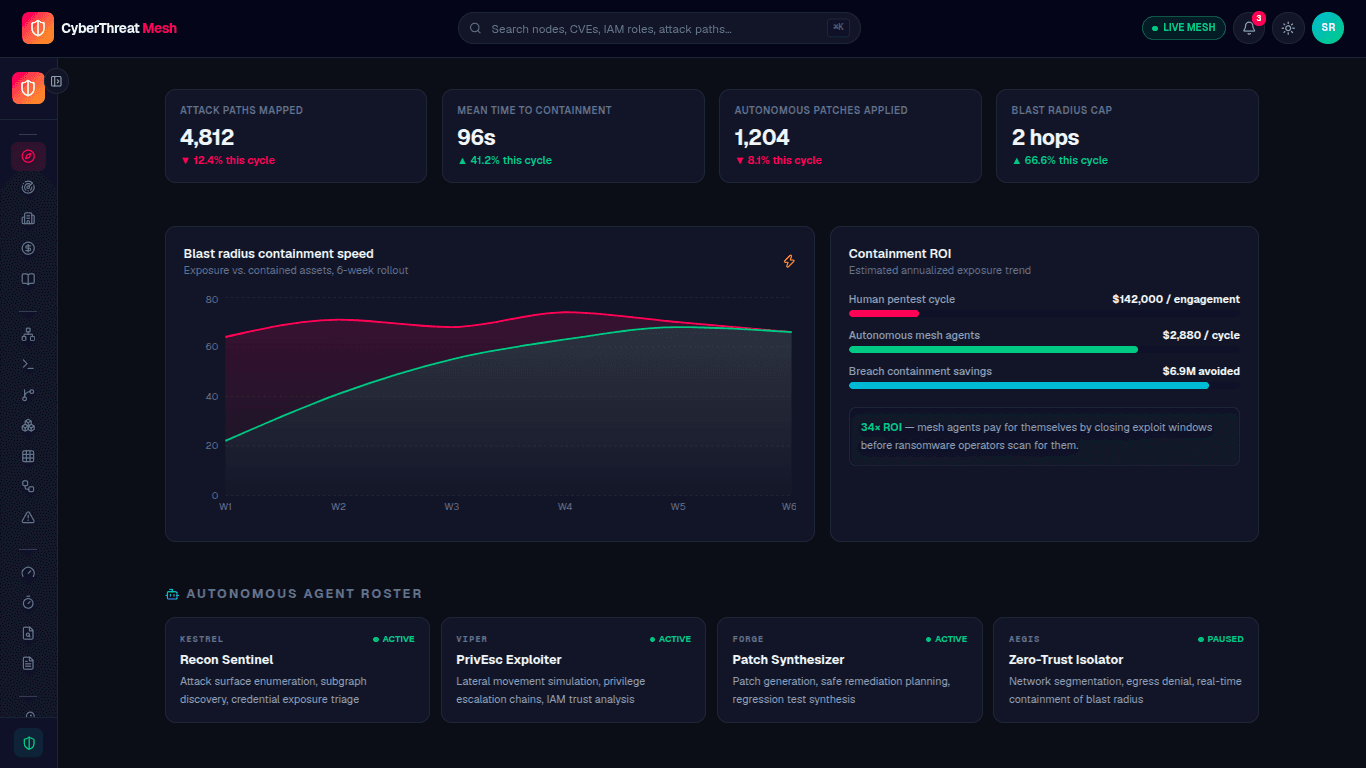The image size is (1366, 768).
Task: Open the gauge speedometer icon in sidebar
Action: (28, 572)
